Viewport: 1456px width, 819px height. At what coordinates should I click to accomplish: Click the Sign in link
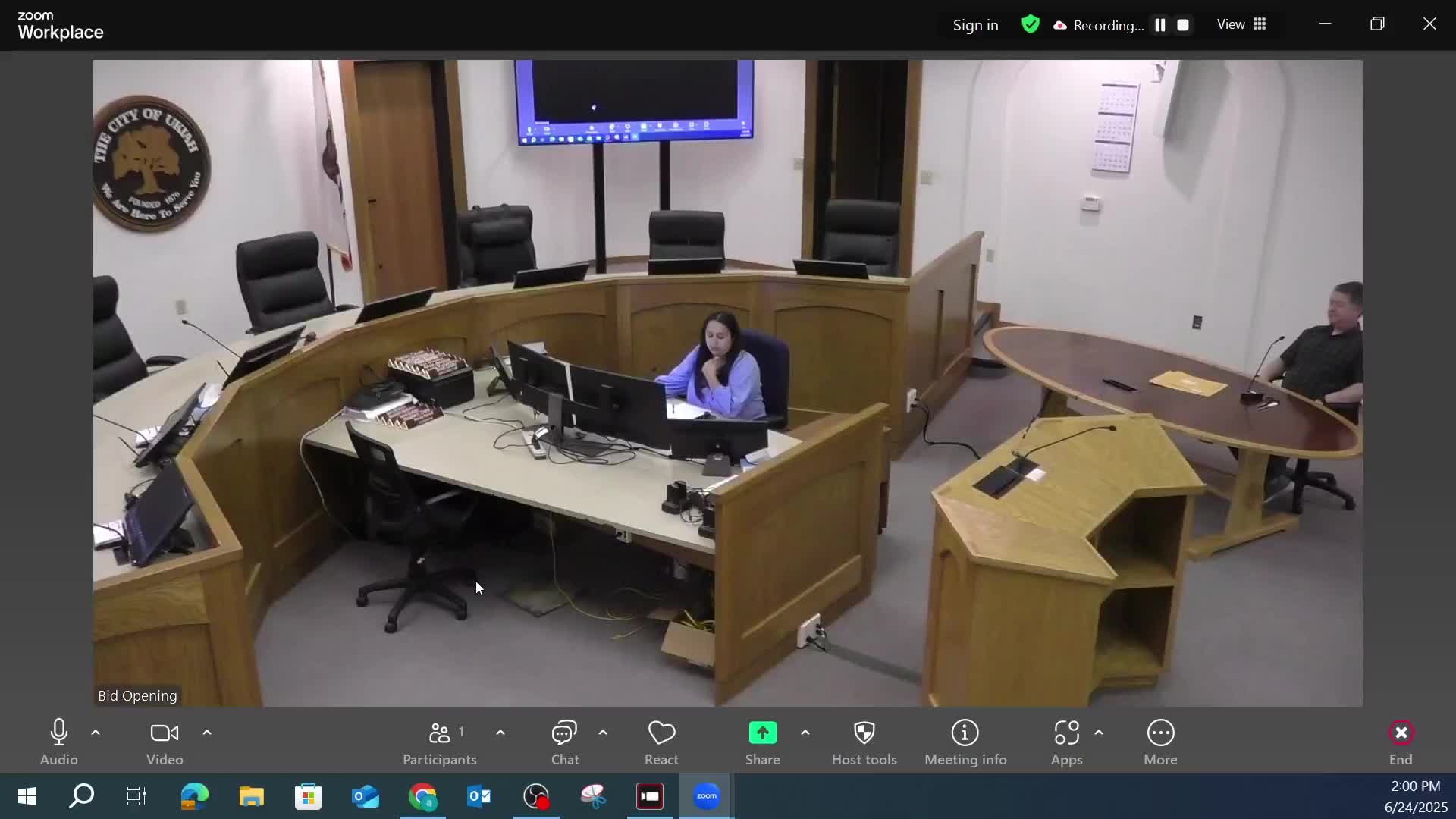975,24
